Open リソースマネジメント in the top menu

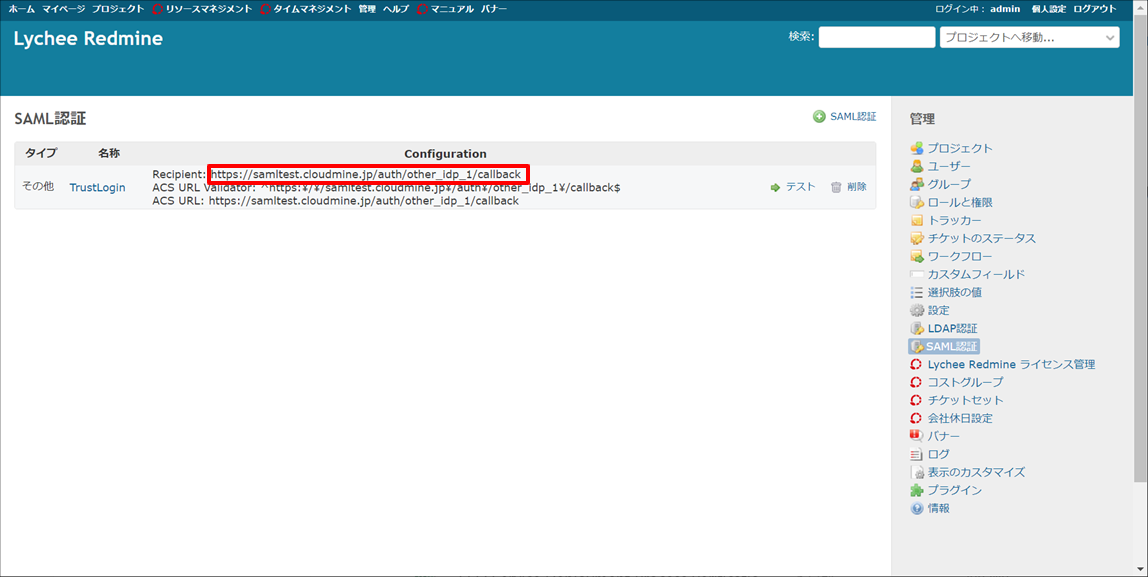pyautogui.click(x=208, y=9)
